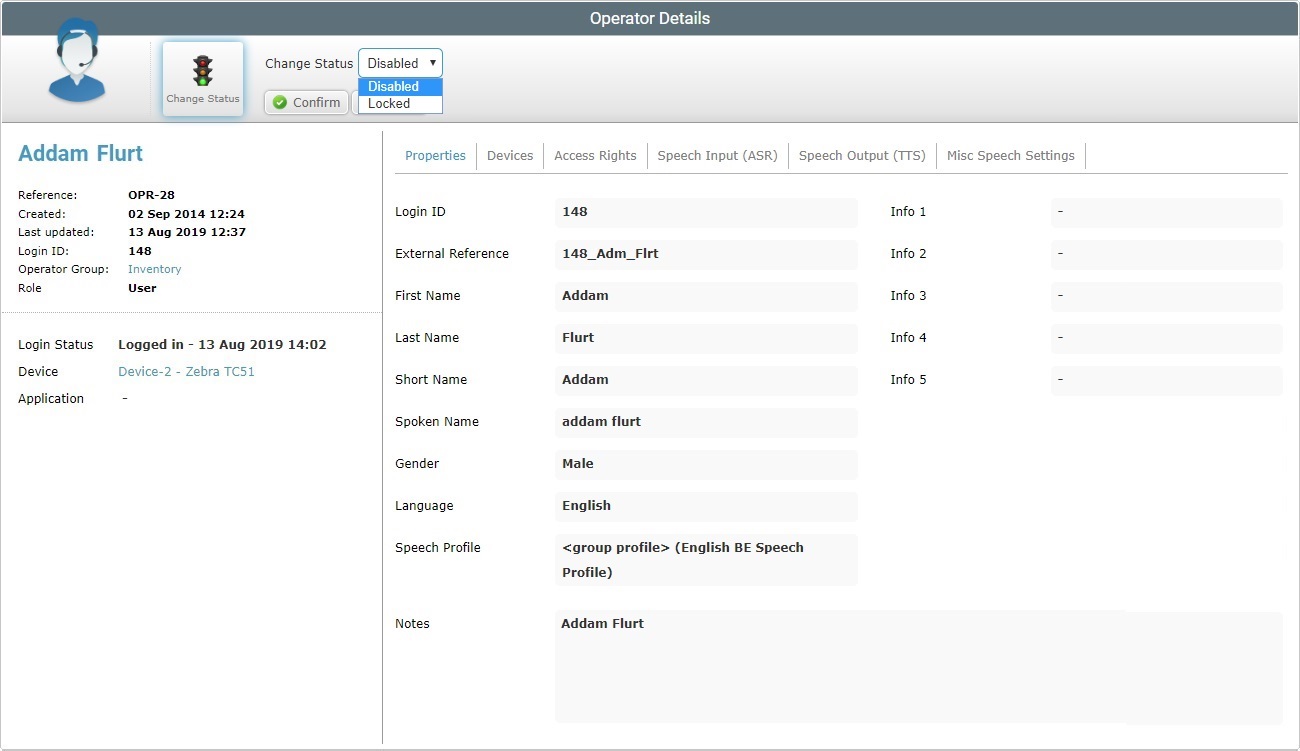Click the Info 1 field

point(1165,212)
